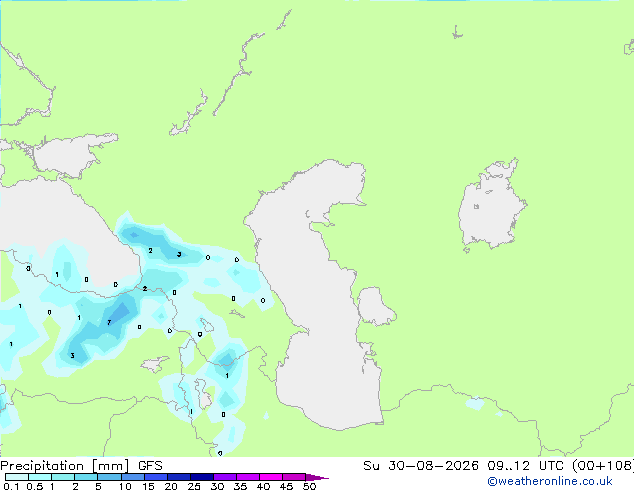Click the '20' legend scale label
Screen dimensions: 634x490
pos(171,486)
